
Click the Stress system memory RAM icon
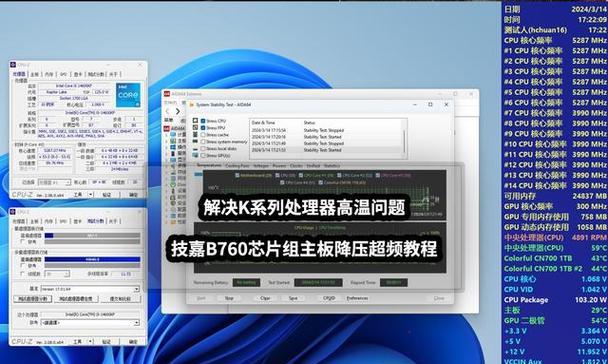pyautogui.click(x=195, y=141)
